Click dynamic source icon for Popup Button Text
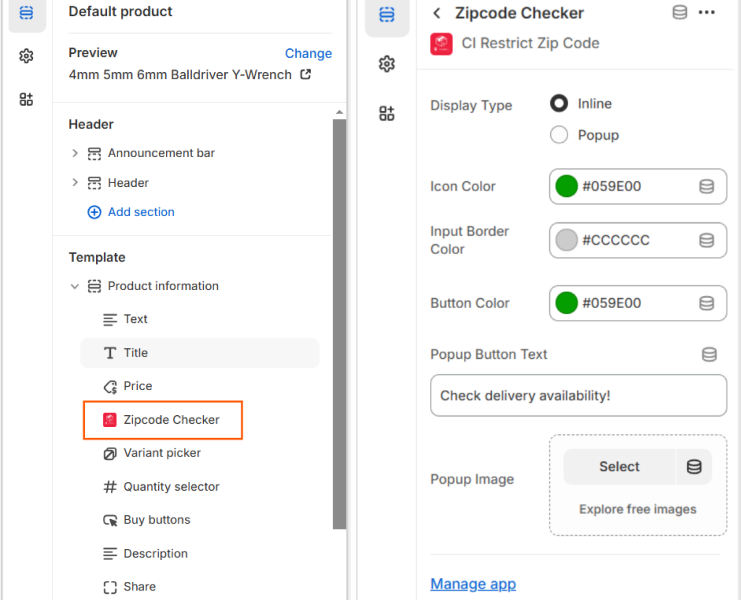 709,354
